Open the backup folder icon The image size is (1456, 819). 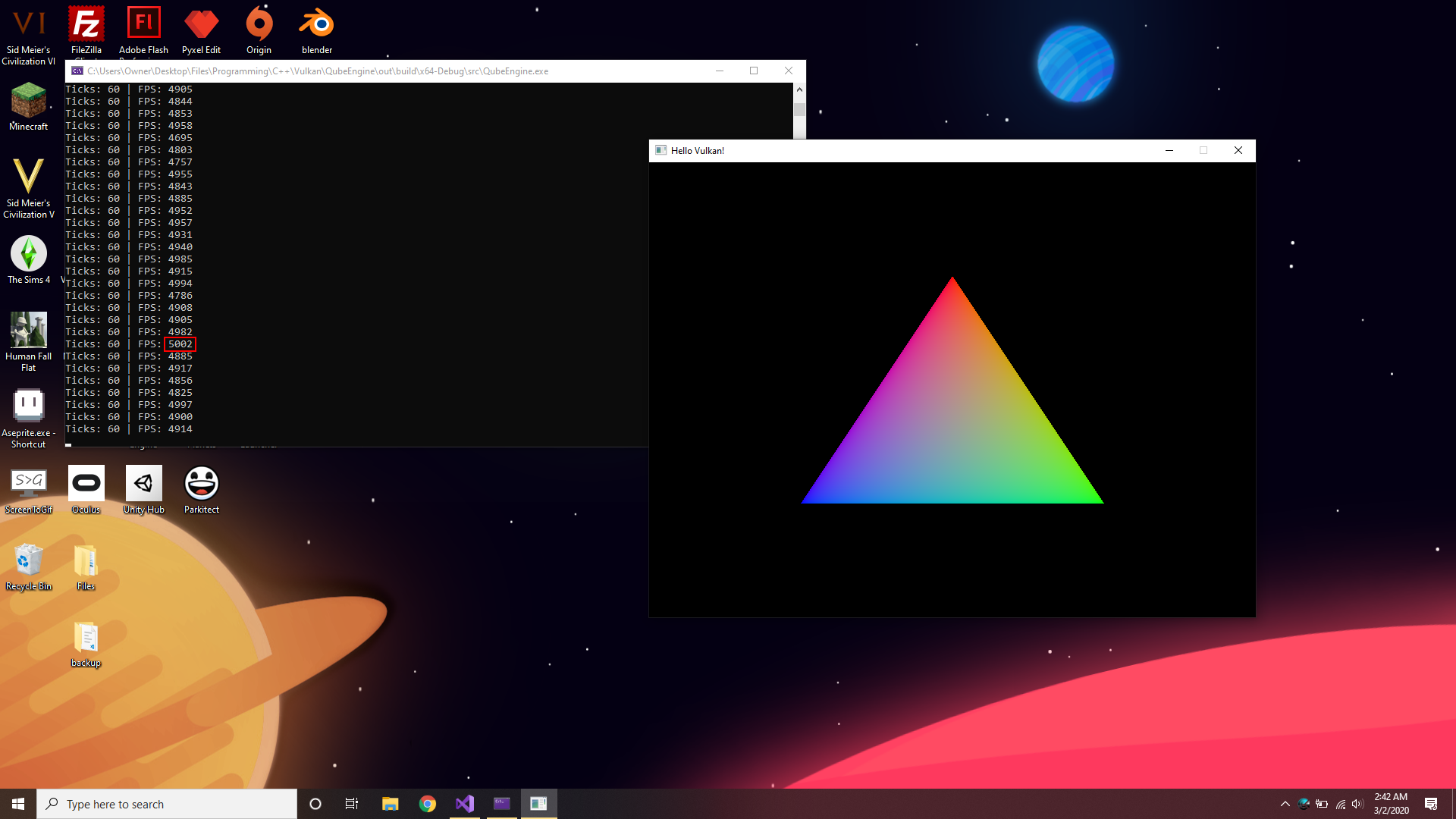point(86,639)
